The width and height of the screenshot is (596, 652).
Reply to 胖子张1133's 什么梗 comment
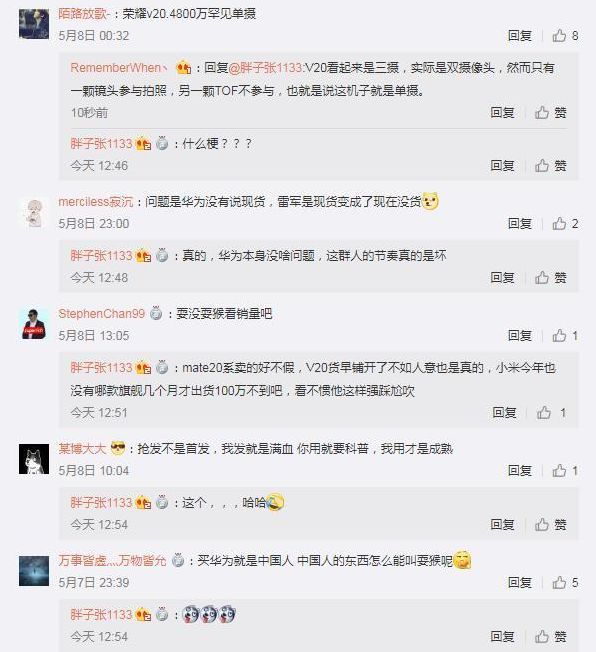click(502, 165)
